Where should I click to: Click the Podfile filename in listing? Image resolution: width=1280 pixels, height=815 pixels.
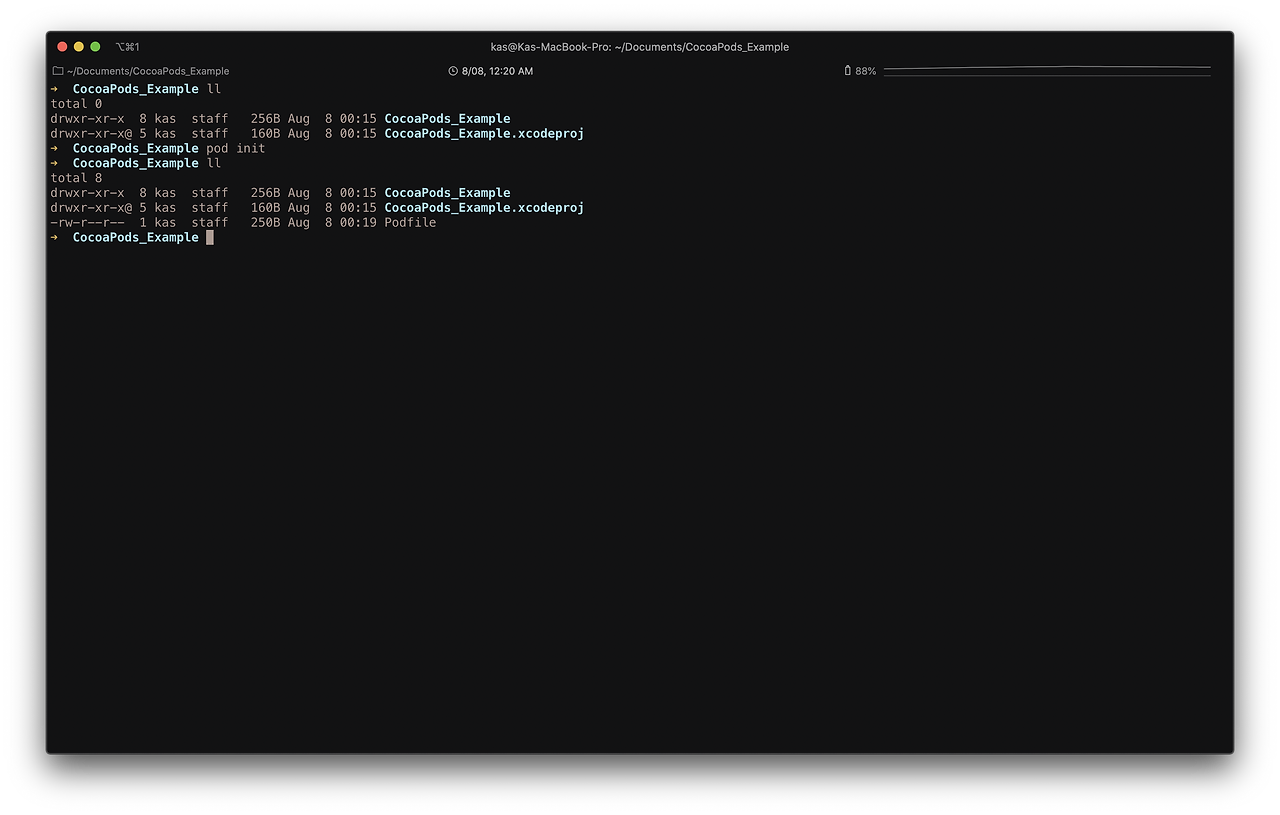[410, 222]
